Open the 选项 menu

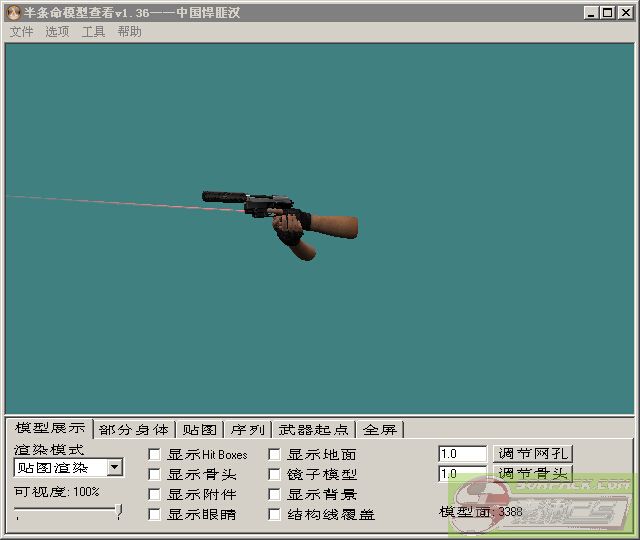[x=57, y=32]
